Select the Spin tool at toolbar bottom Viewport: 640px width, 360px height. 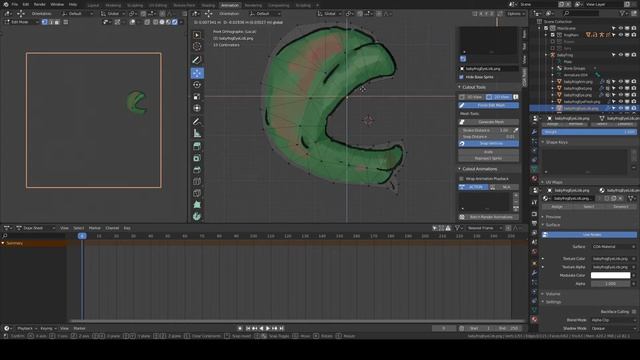(x=197, y=216)
